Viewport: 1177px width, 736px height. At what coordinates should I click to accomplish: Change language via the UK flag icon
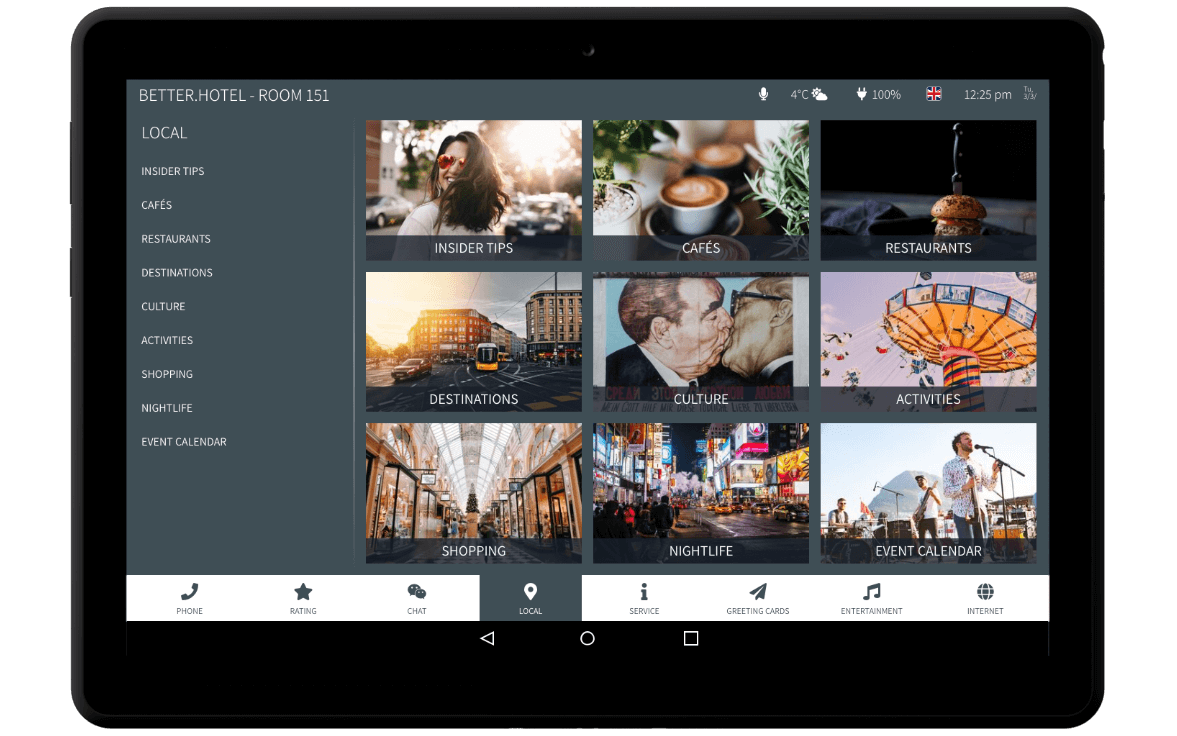933,94
